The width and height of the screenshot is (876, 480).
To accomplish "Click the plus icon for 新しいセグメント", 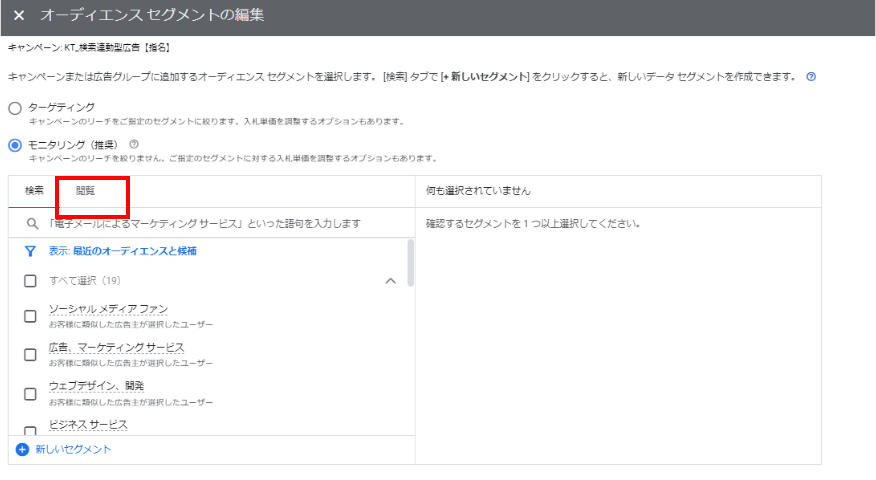I will click(x=22, y=450).
